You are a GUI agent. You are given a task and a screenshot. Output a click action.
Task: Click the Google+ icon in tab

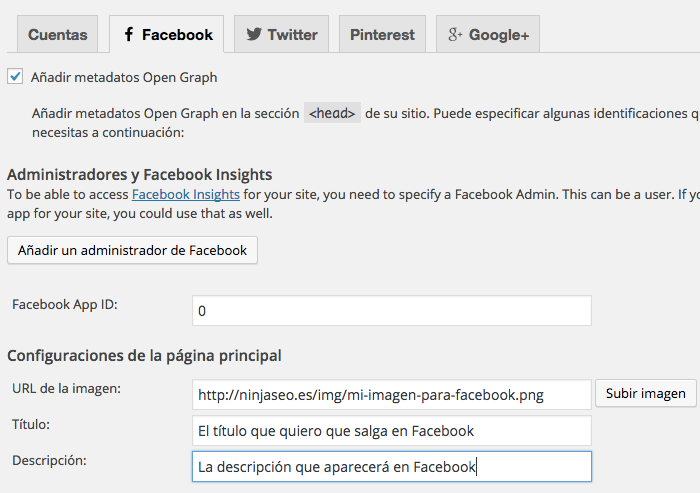(x=455, y=35)
